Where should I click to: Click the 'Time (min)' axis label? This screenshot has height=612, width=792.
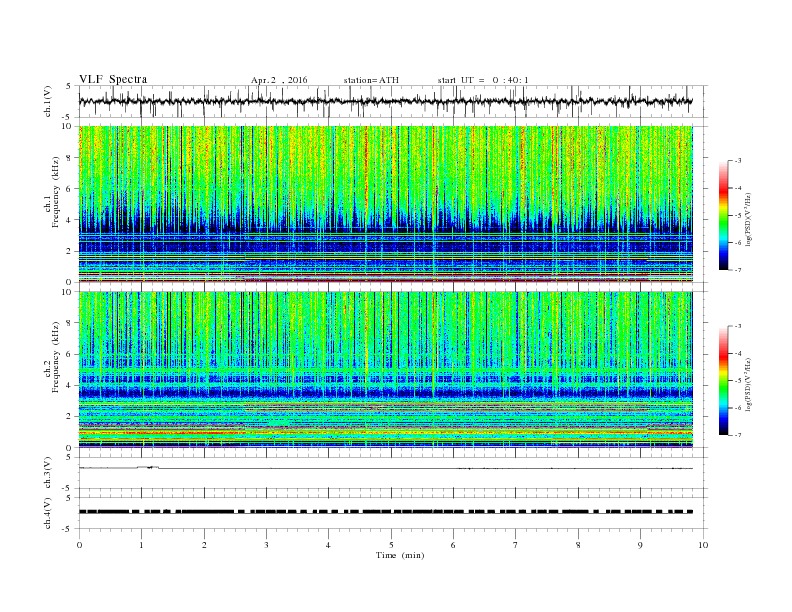(x=400, y=555)
